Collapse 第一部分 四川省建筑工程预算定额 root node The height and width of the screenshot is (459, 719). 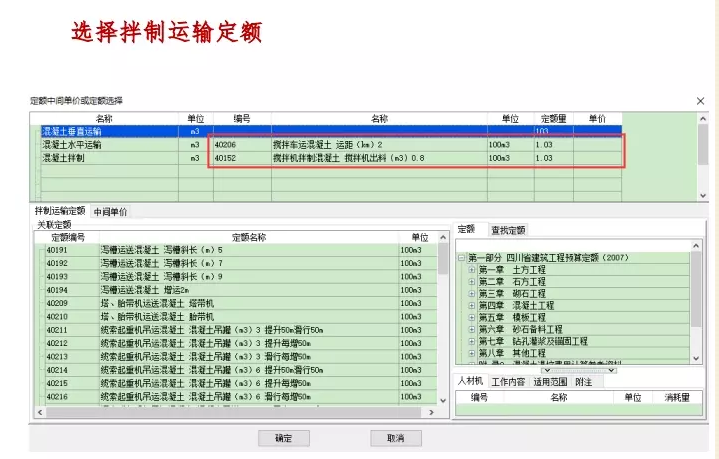point(462,258)
